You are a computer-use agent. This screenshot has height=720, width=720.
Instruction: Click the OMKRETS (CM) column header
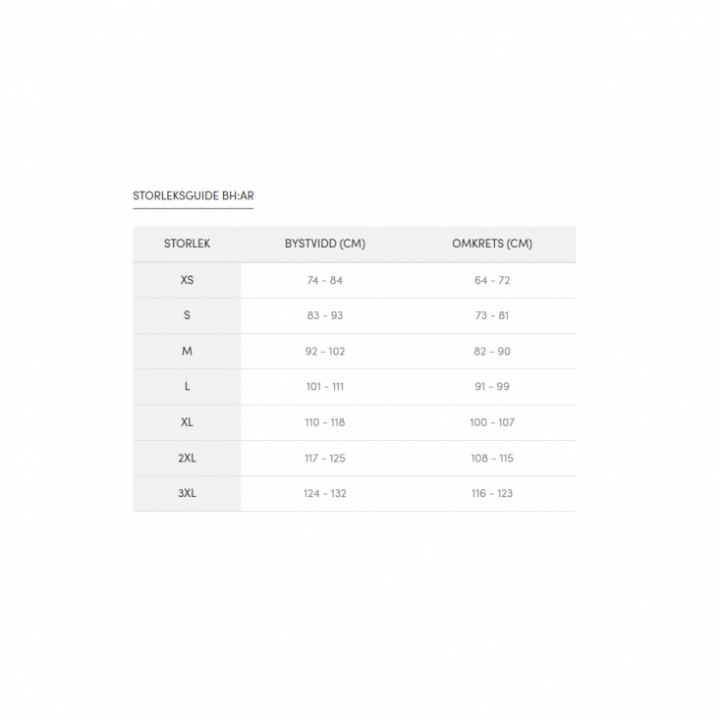point(492,244)
